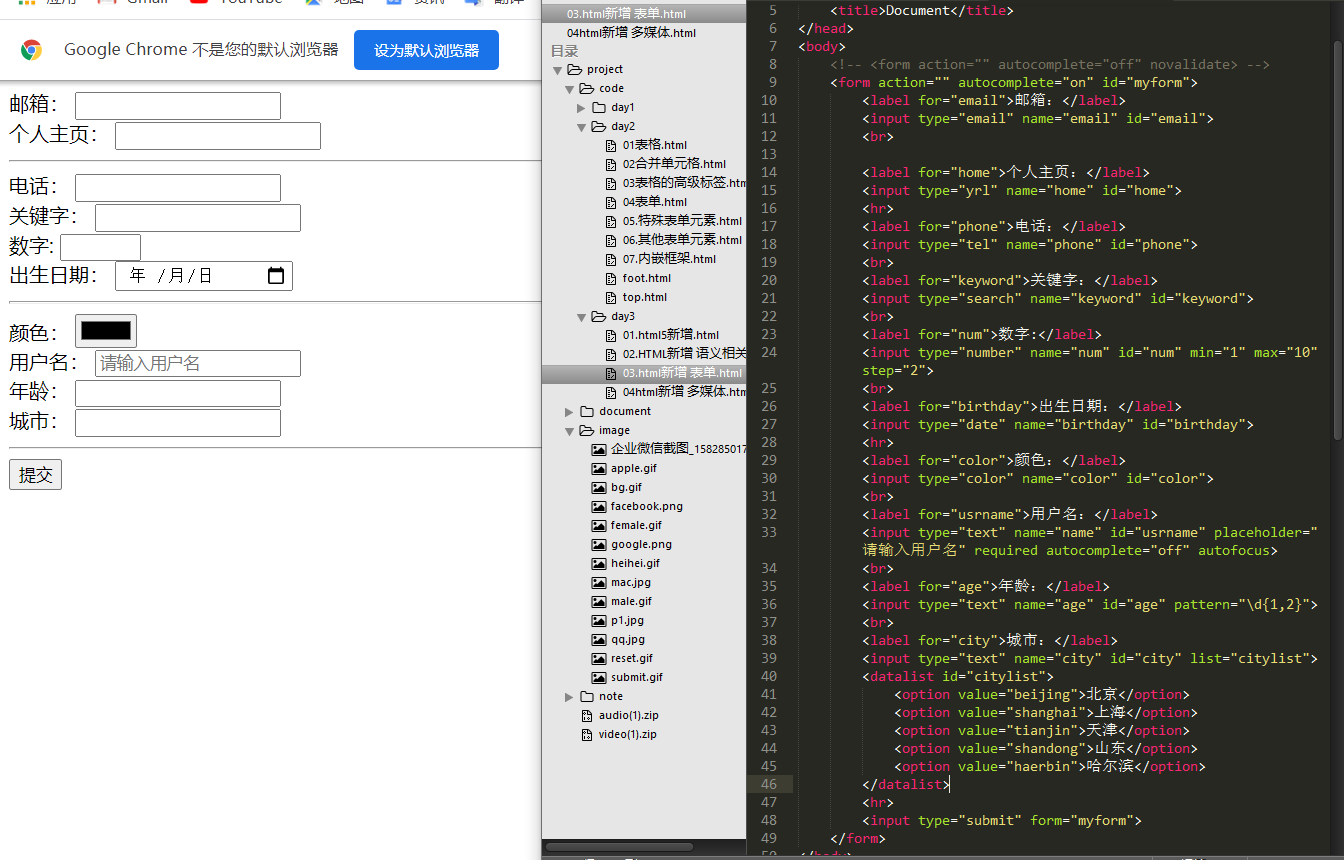Open 05.特殊表单元素.html file
The image size is (1344, 860).
(x=682, y=221)
